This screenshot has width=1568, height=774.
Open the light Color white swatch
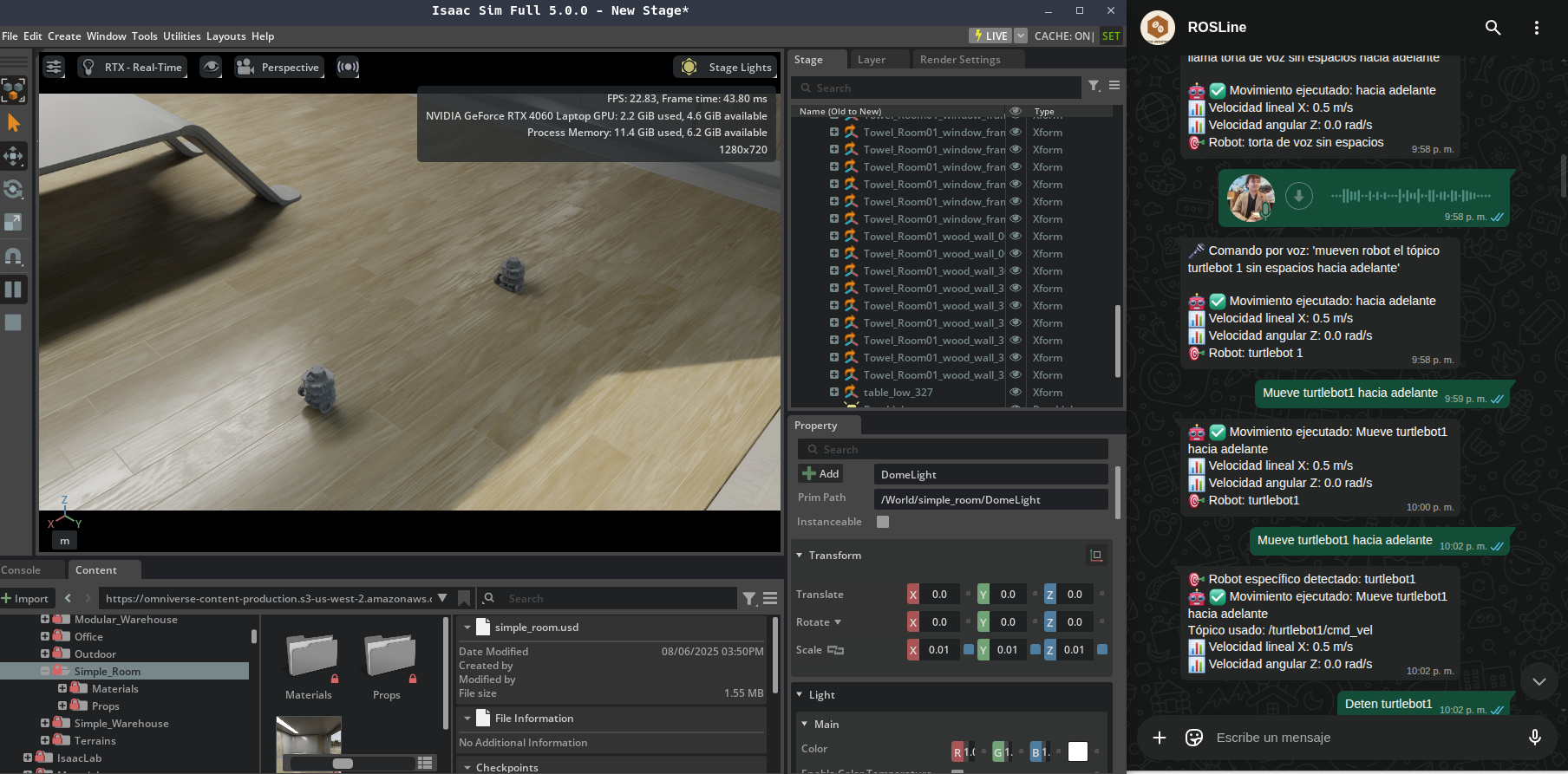tap(1077, 751)
